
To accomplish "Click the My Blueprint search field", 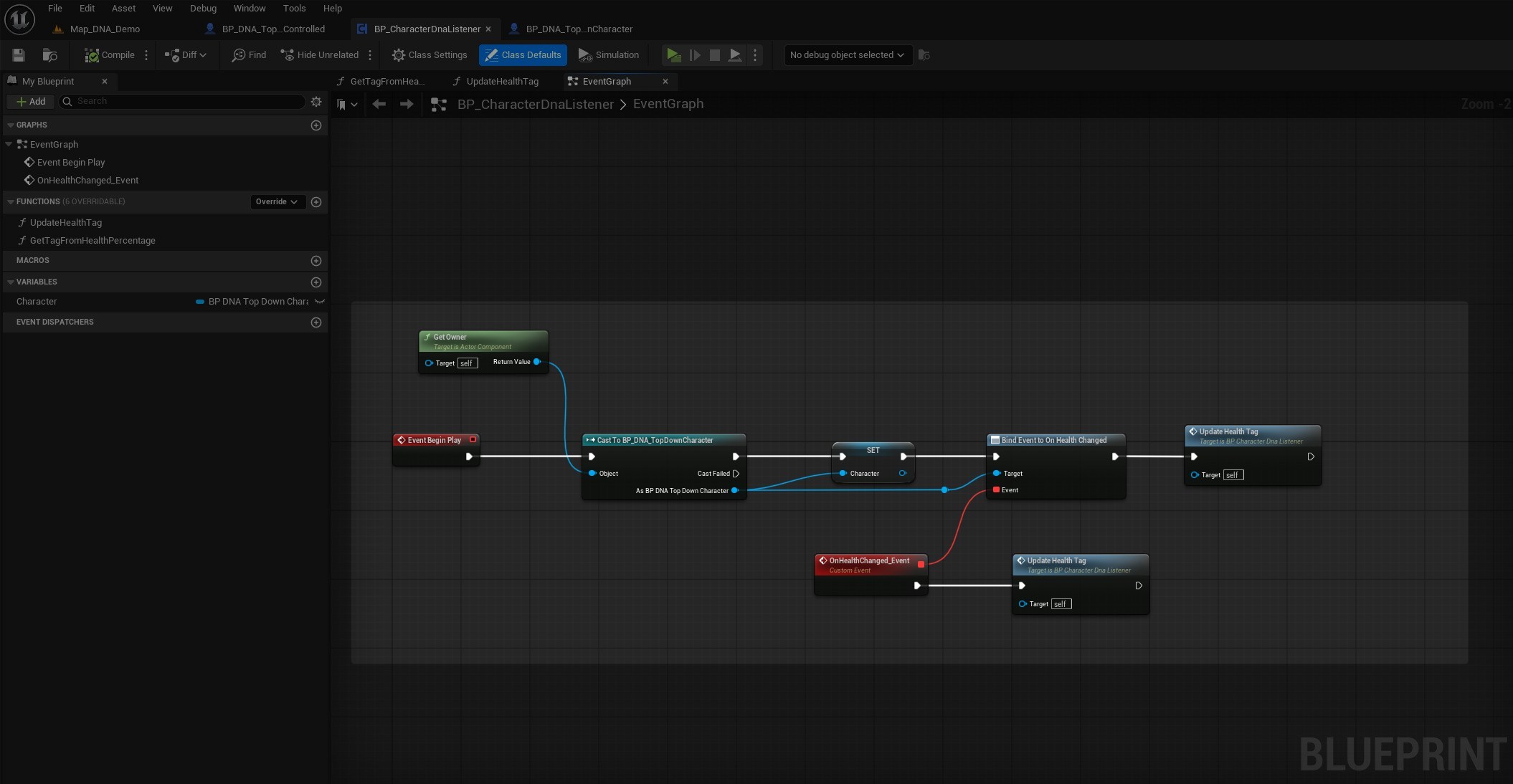I will tap(186, 102).
